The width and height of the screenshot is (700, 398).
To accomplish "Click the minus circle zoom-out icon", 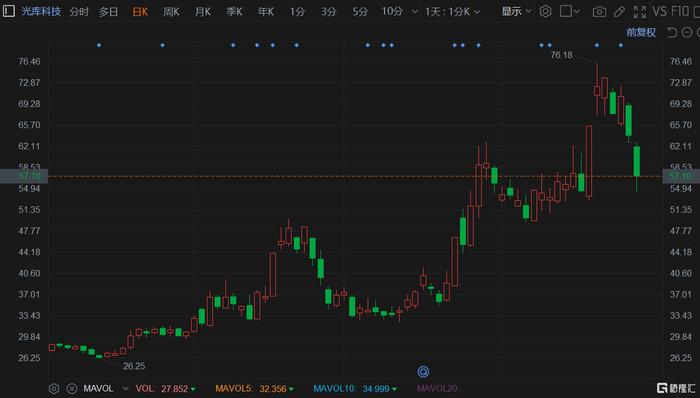I will point(687,32).
